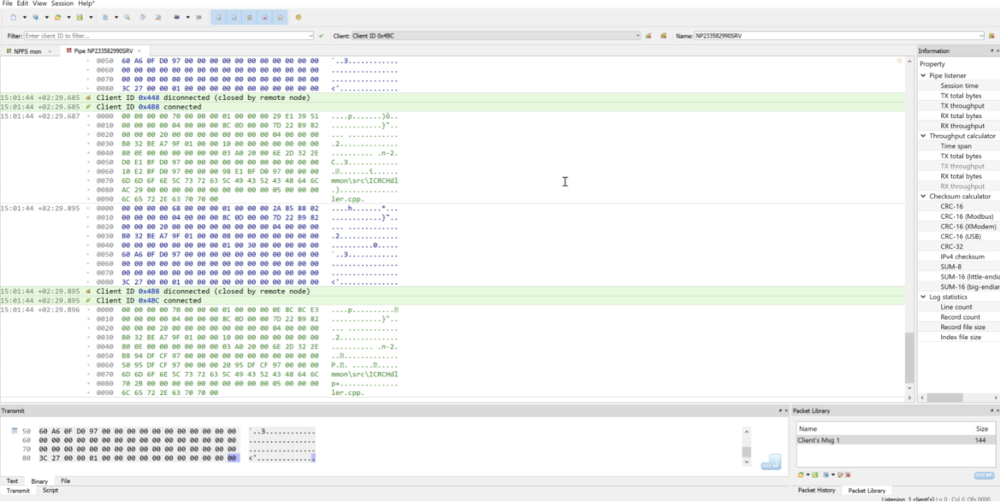Click the orange round toolbar icon
Viewport: 1000px width, 504px height.
point(298,17)
